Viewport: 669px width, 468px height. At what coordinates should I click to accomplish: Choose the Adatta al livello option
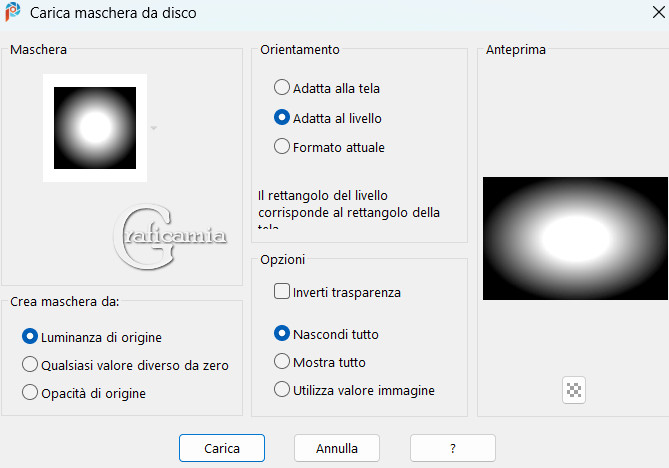coord(282,118)
